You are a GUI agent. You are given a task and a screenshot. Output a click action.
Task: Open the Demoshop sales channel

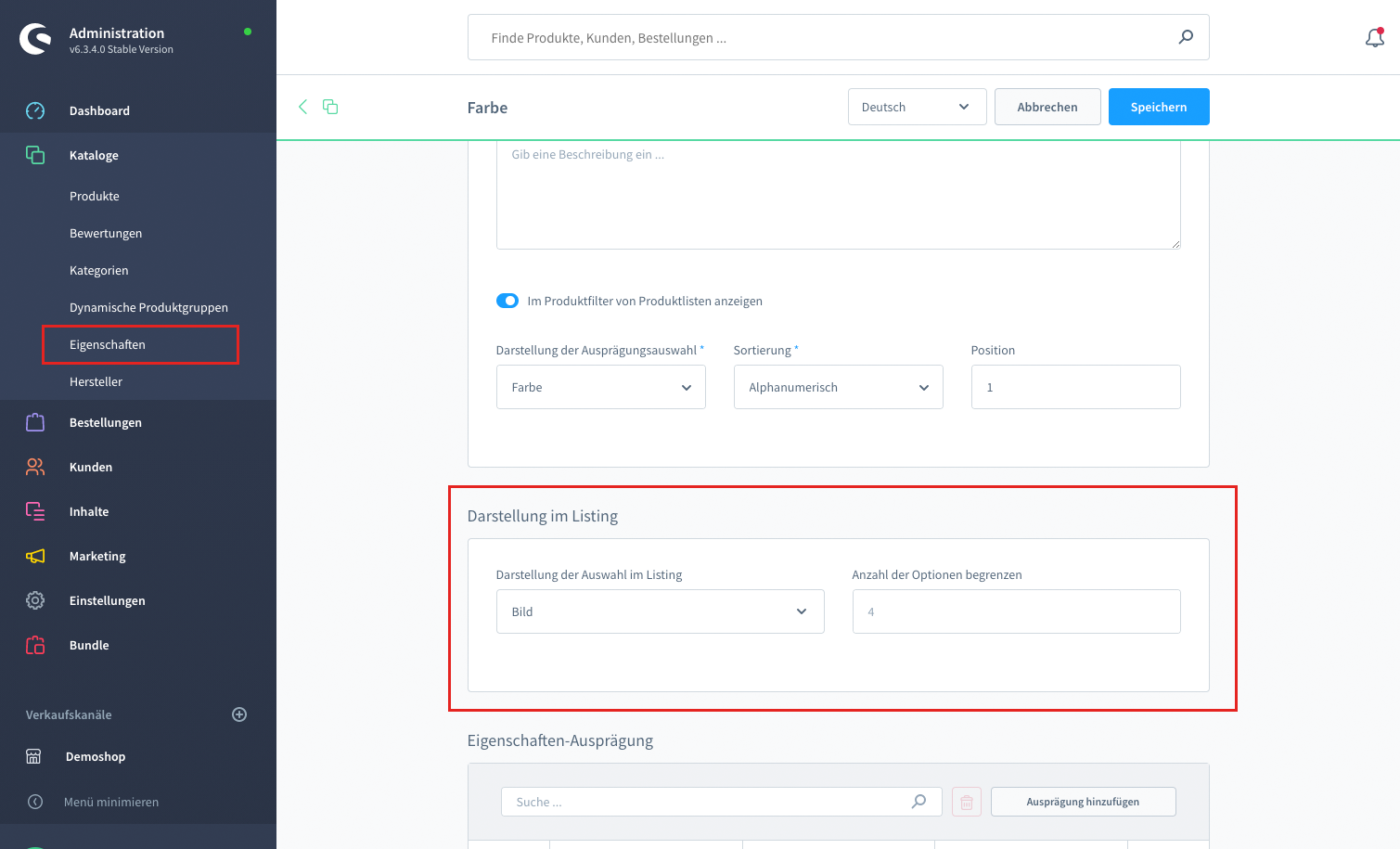[x=96, y=756]
